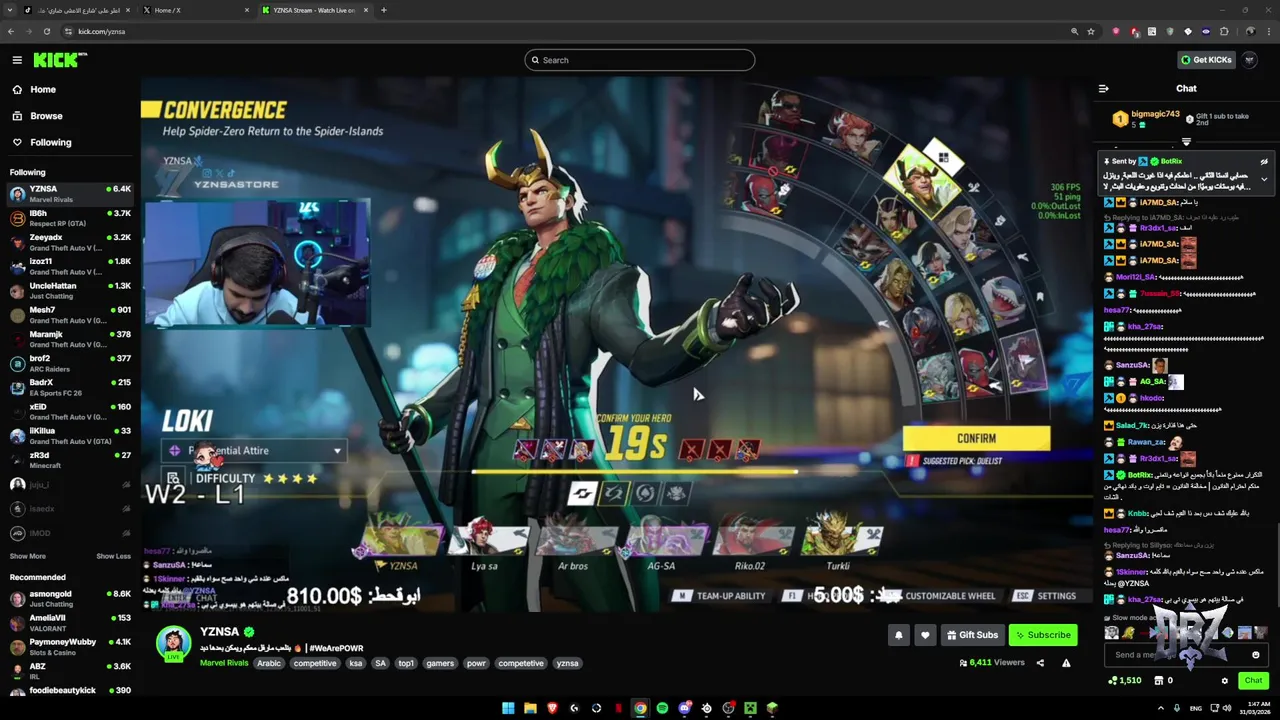The height and width of the screenshot is (720, 1280).
Task: Click Show Less under Following list
Action: point(113,556)
